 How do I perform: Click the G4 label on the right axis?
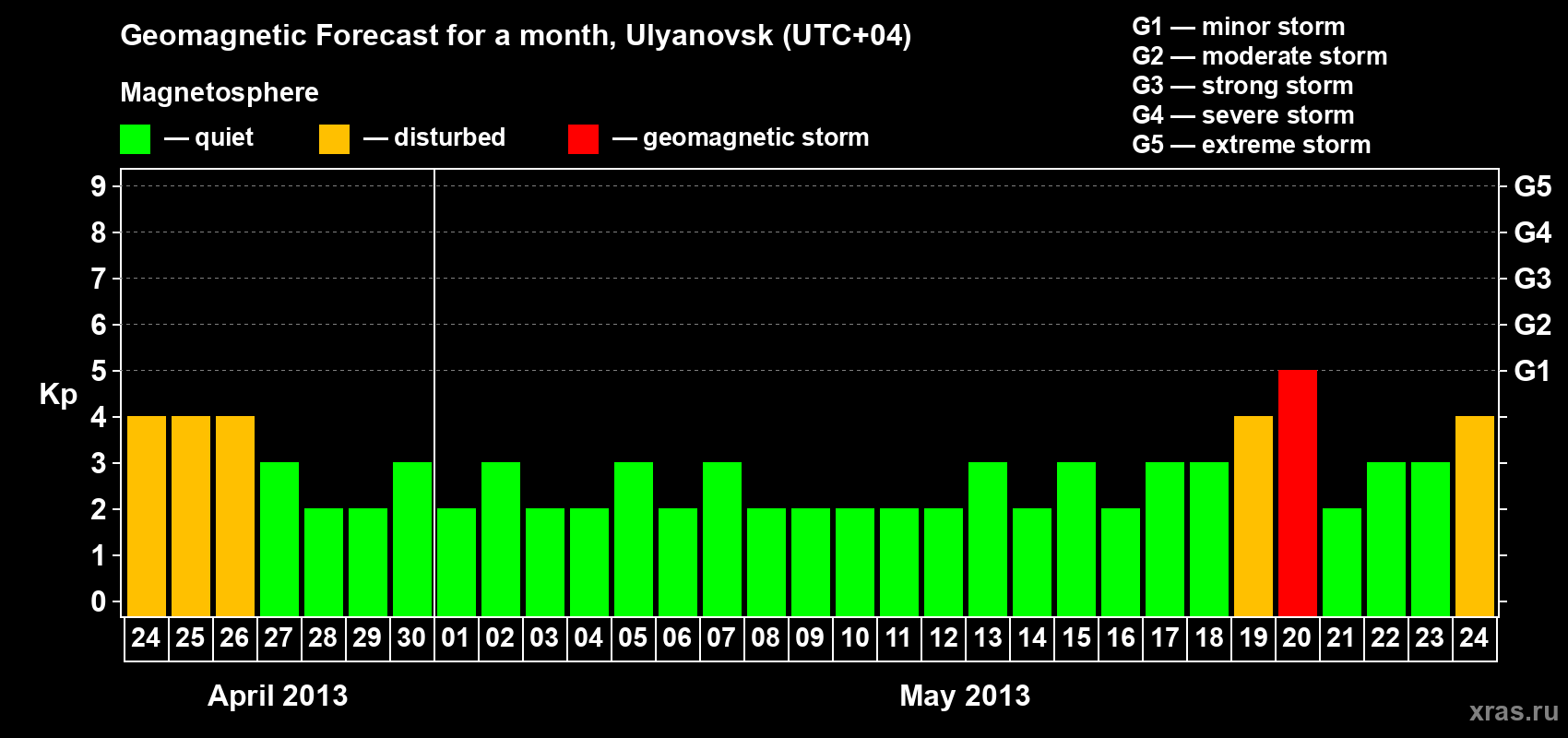tap(1533, 232)
